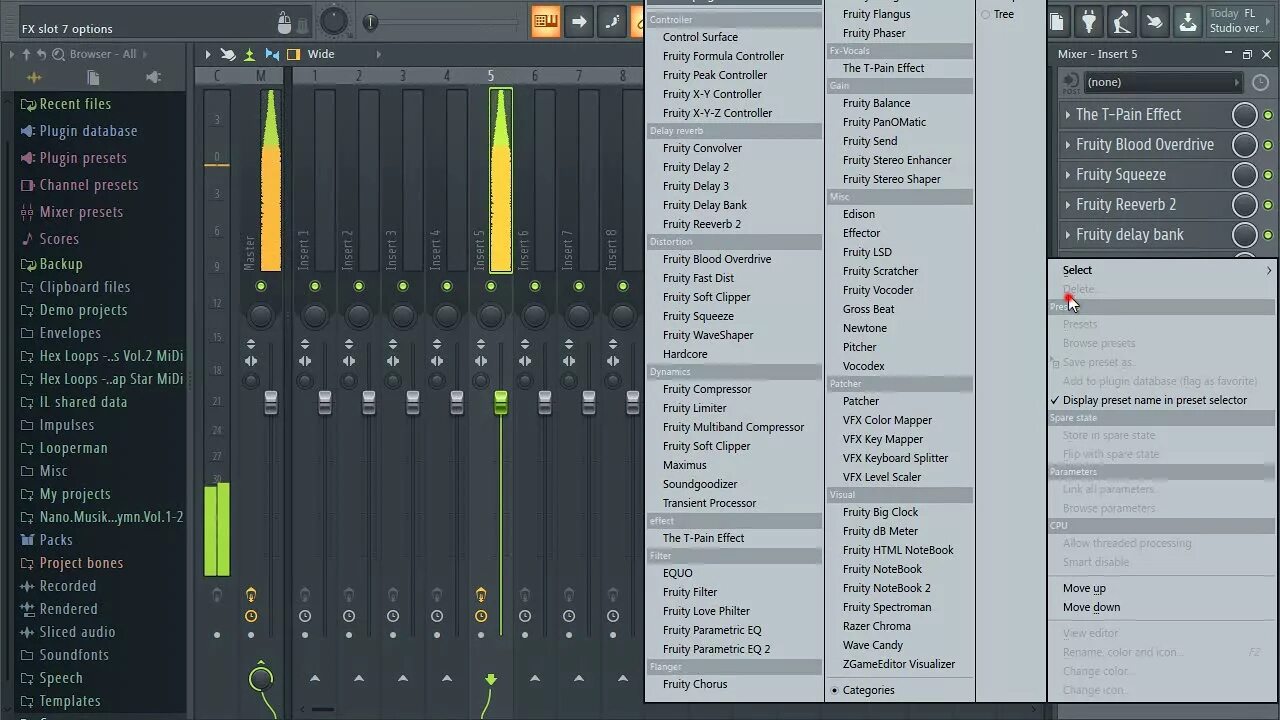Image resolution: width=1280 pixels, height=720 pixels.
Task: Adjust the Insert 5 volume fader
Action: 501,403
